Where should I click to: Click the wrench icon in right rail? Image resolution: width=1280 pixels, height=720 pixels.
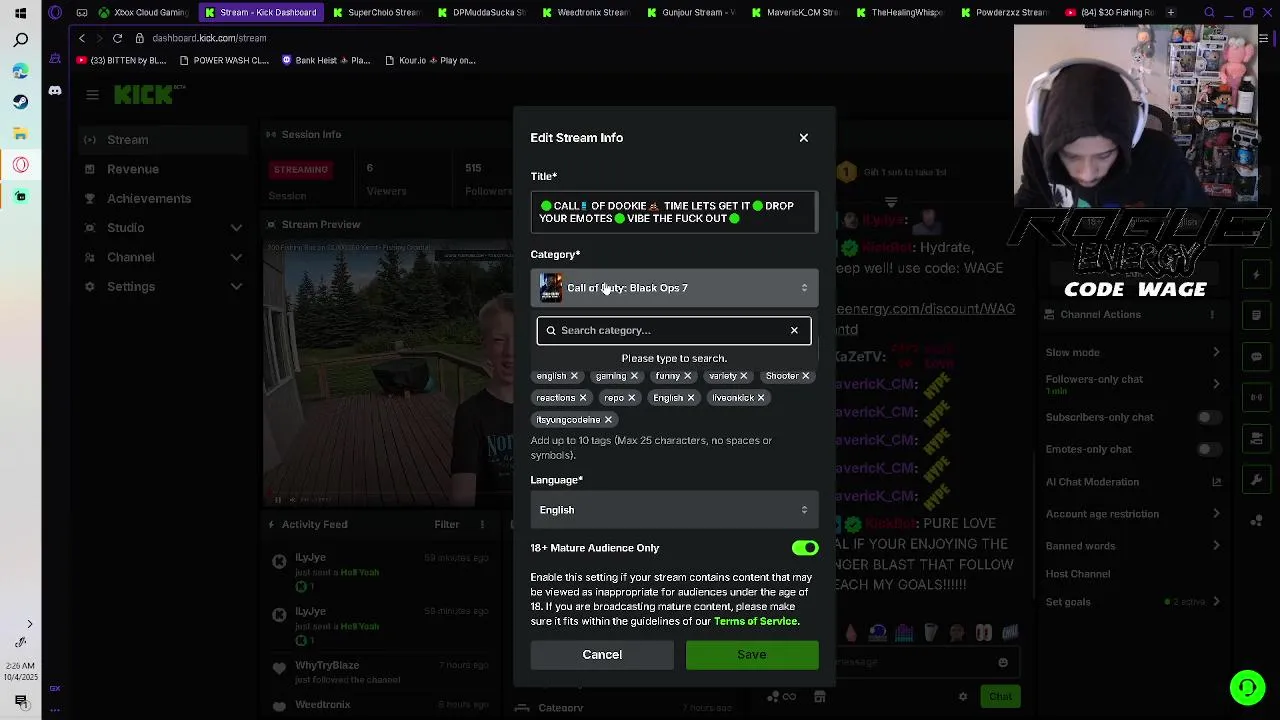tap(1256, 479)
